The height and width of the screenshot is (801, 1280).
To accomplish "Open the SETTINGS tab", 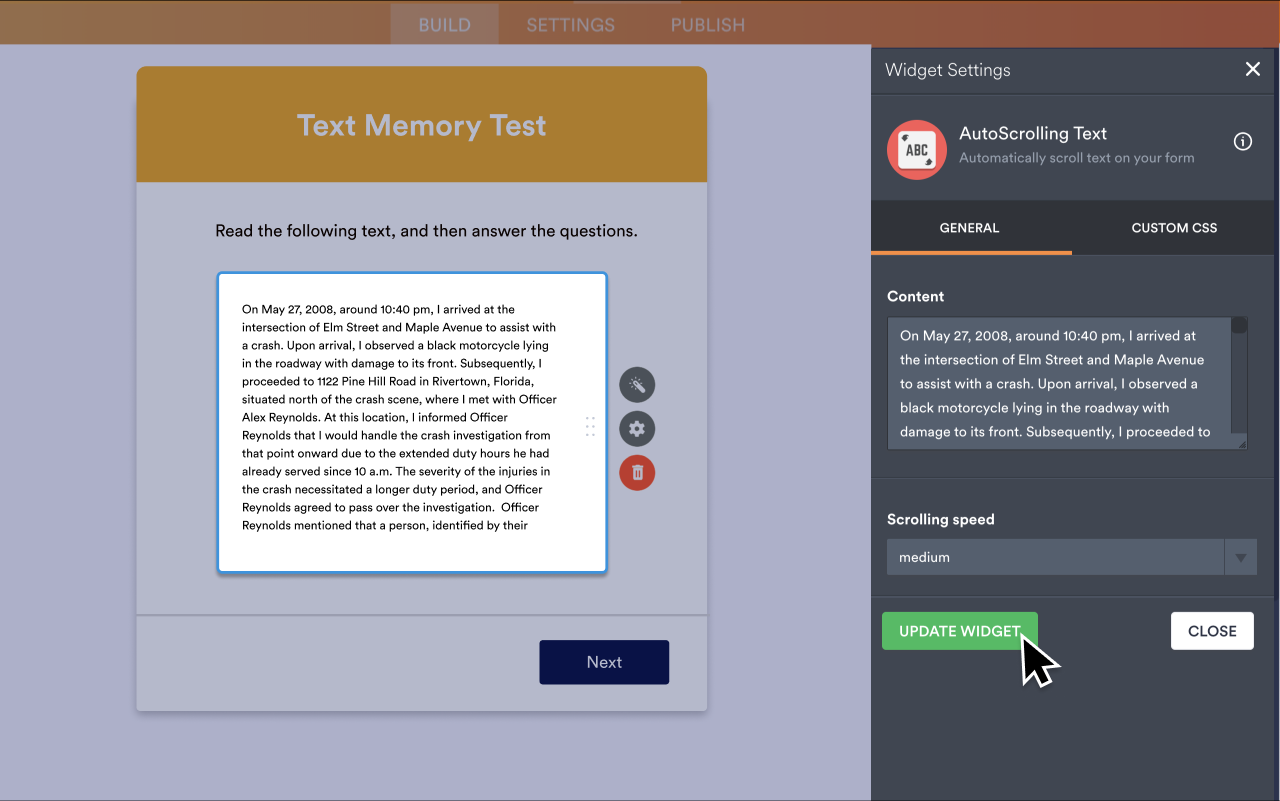I will (570, 25).
